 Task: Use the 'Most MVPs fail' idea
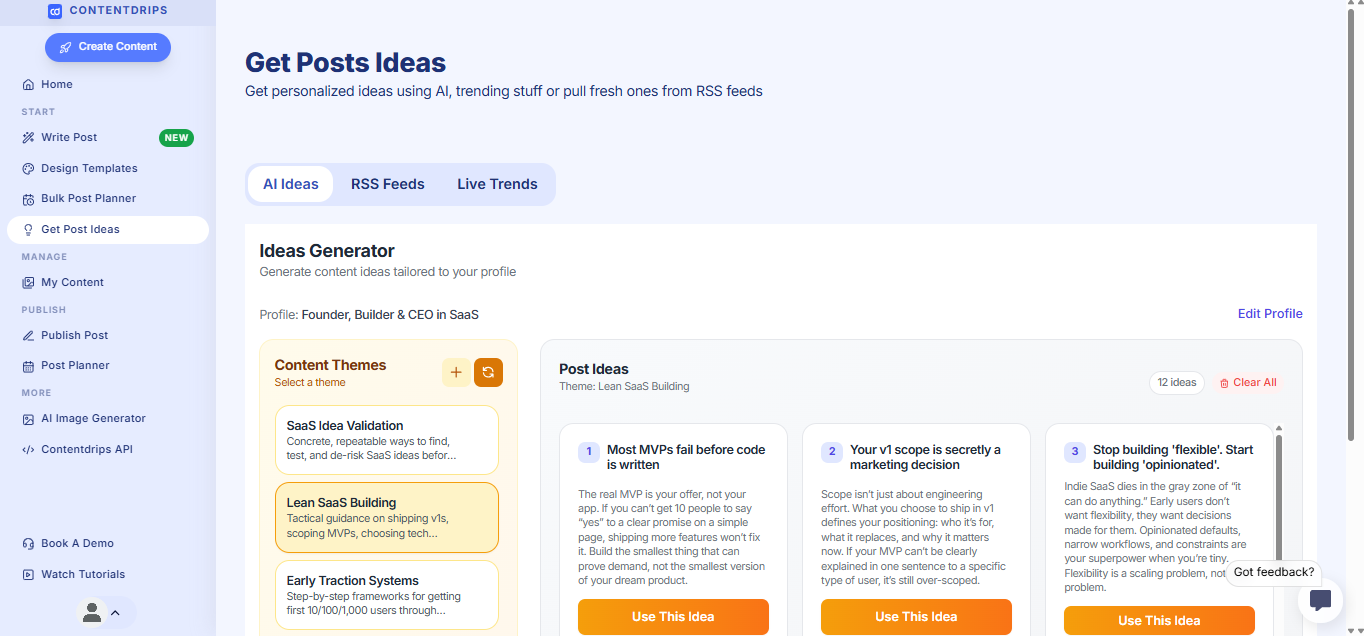pos(673,617)
